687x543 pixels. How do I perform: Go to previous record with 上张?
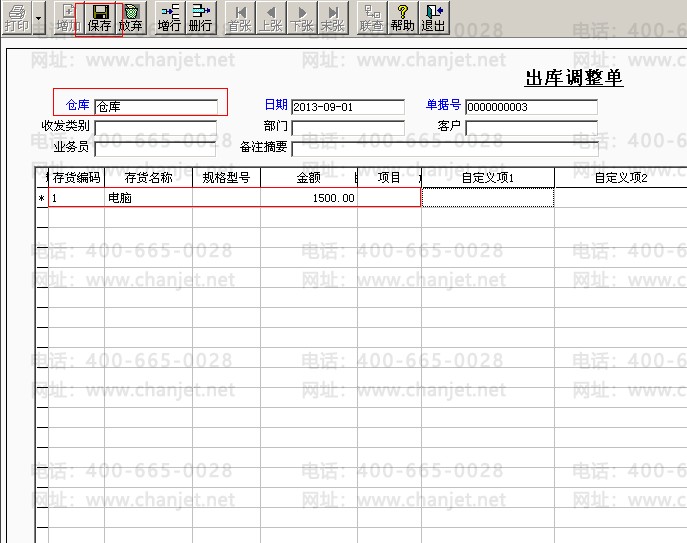[x=271, y=18]
